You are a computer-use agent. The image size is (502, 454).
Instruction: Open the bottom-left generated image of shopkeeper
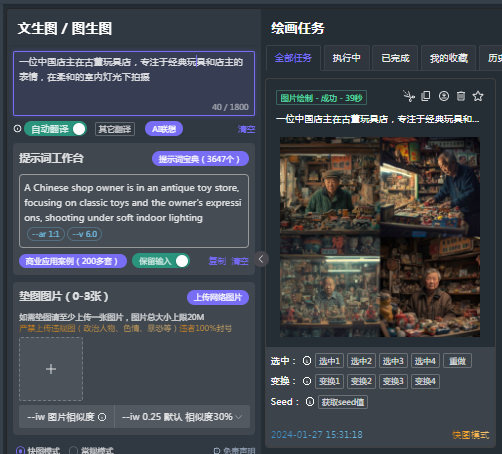330,287
